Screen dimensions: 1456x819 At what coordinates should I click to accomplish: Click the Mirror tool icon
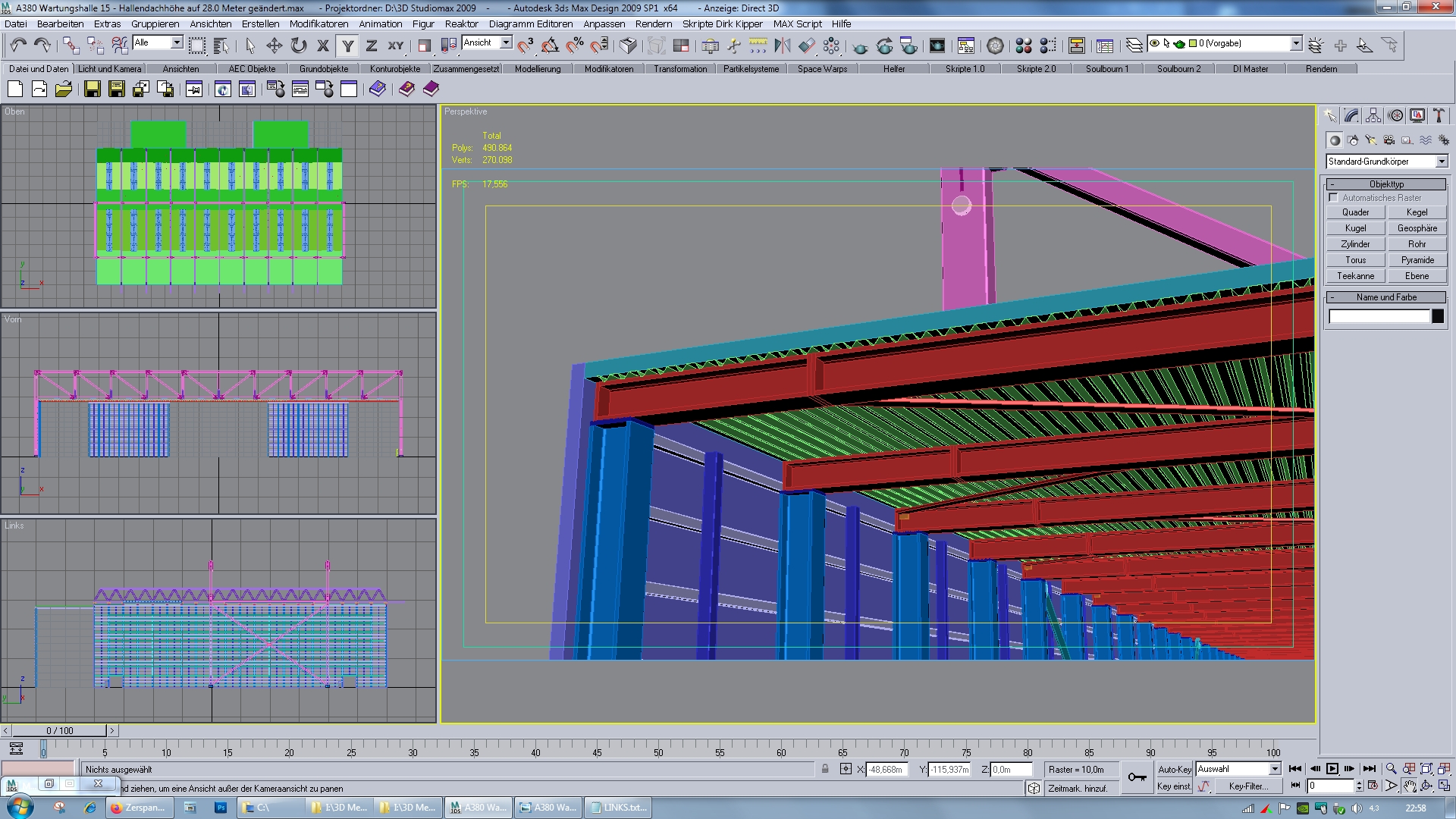(782, 46)
